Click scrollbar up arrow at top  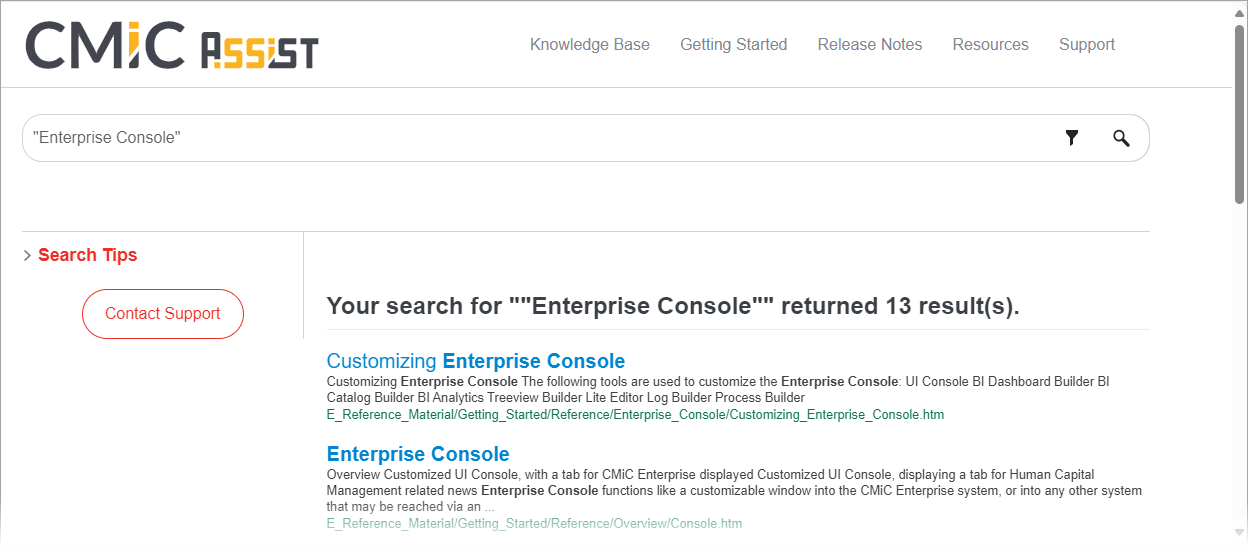[x=1240, y=8]
